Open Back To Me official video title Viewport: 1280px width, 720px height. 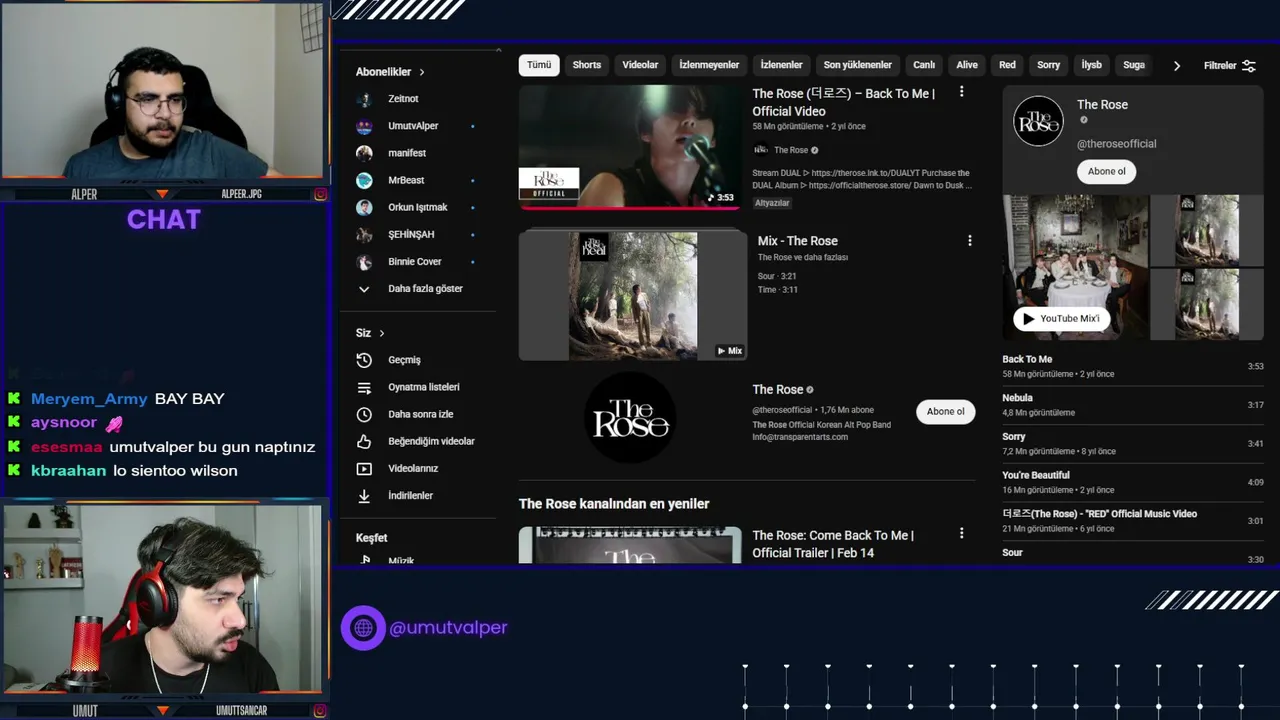click(843, 102)
